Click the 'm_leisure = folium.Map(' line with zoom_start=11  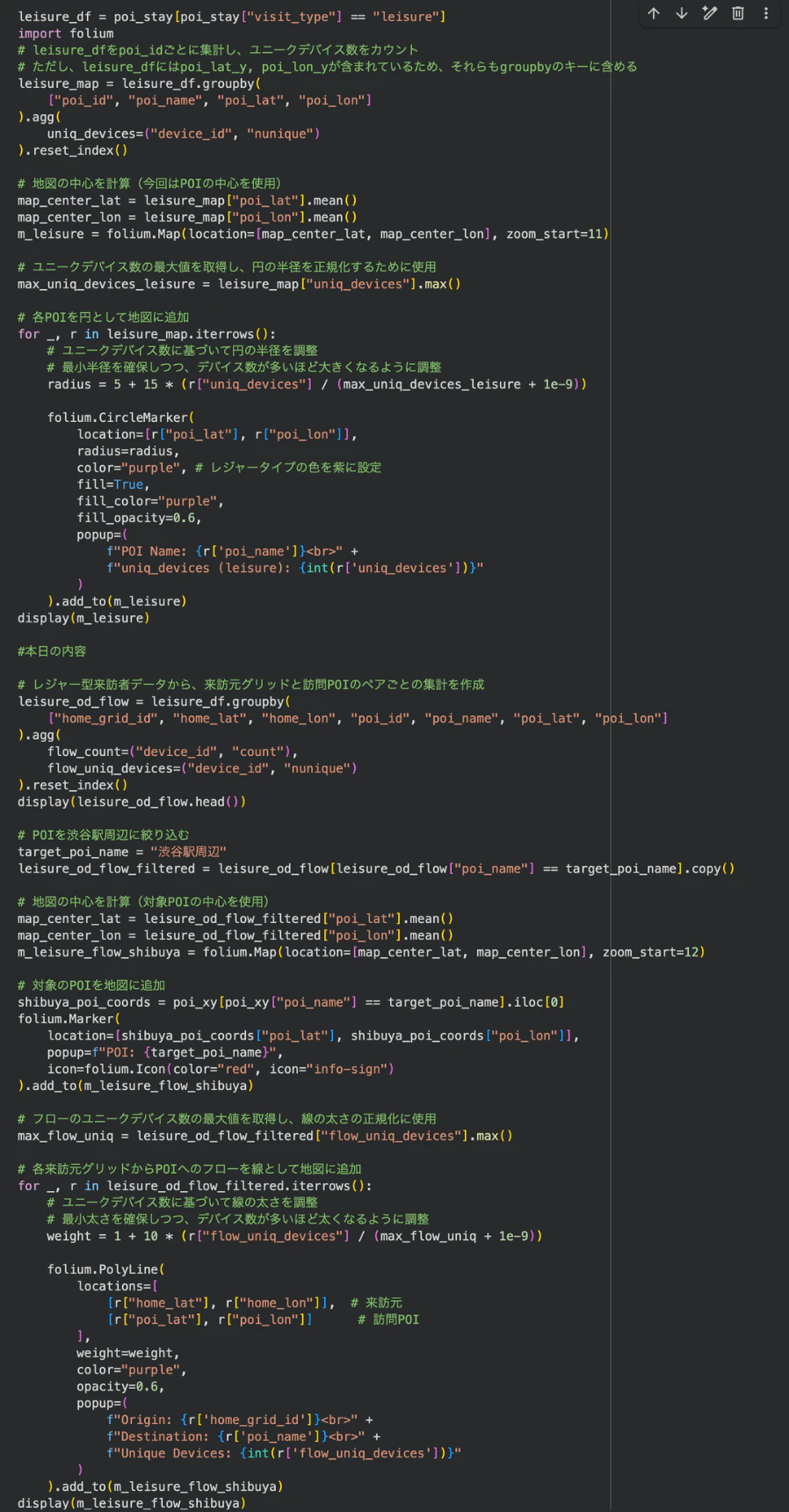click(314, 234)
